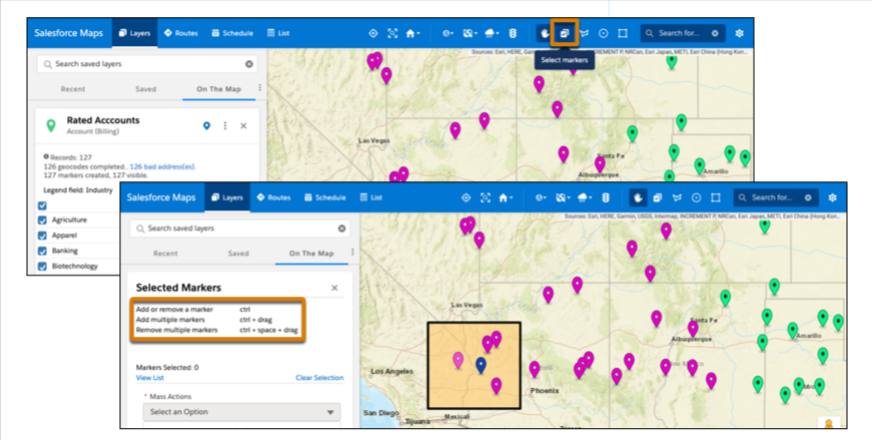Viewport: 872px width, 440px height.
Task: Close the Rated Acccounts layer card
Action: 244,126
